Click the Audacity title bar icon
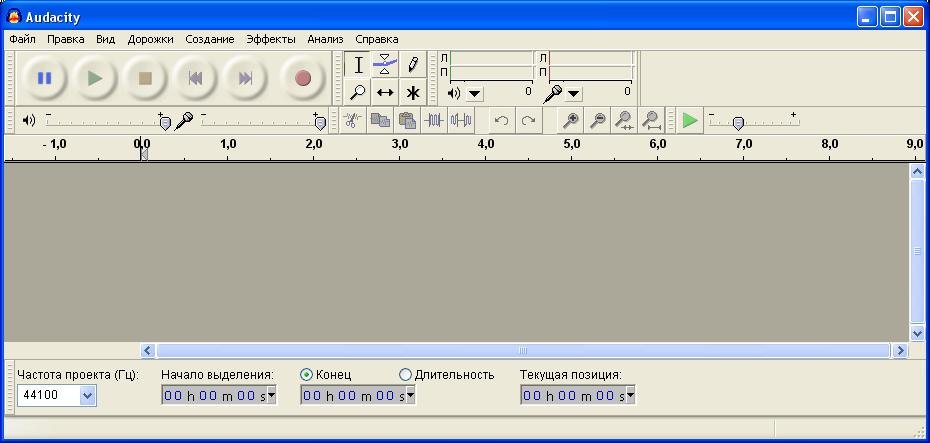The image size is (930, 443). (14, 17)
